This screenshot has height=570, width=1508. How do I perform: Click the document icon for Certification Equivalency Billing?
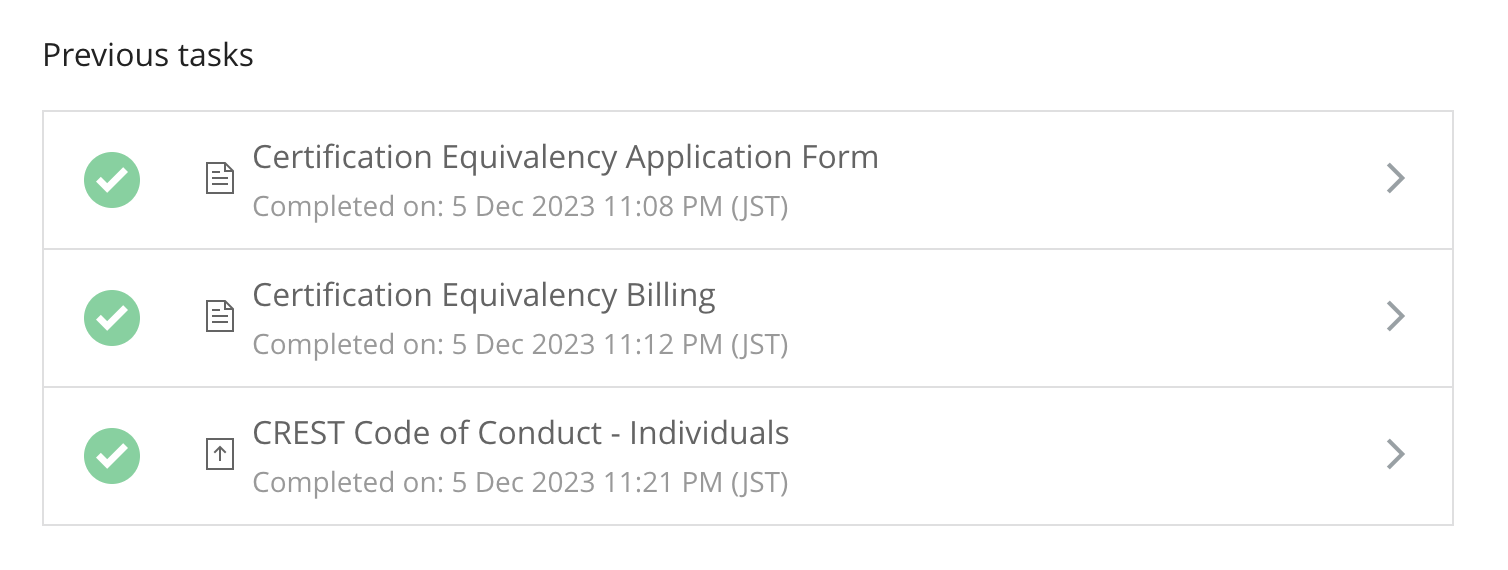(220, 317)
